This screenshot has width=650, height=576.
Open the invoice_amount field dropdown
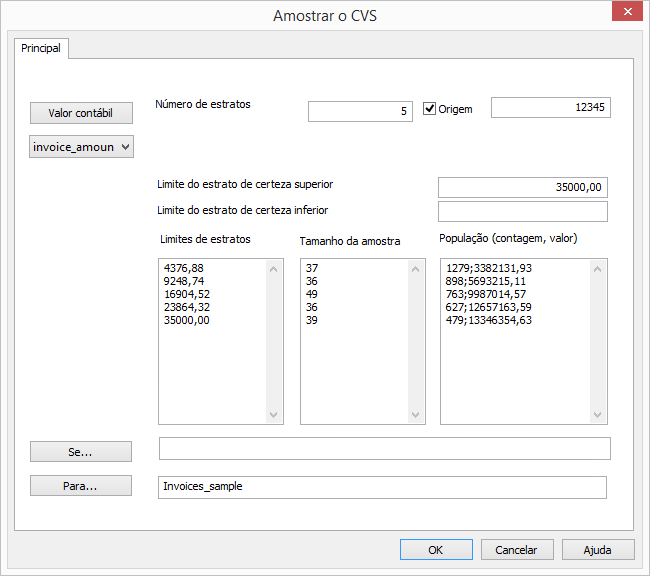(81, 147)
